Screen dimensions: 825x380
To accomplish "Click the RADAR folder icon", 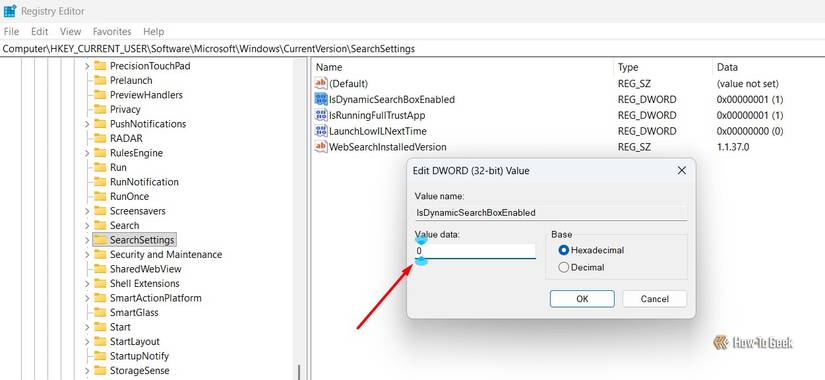I will [100, 138].
